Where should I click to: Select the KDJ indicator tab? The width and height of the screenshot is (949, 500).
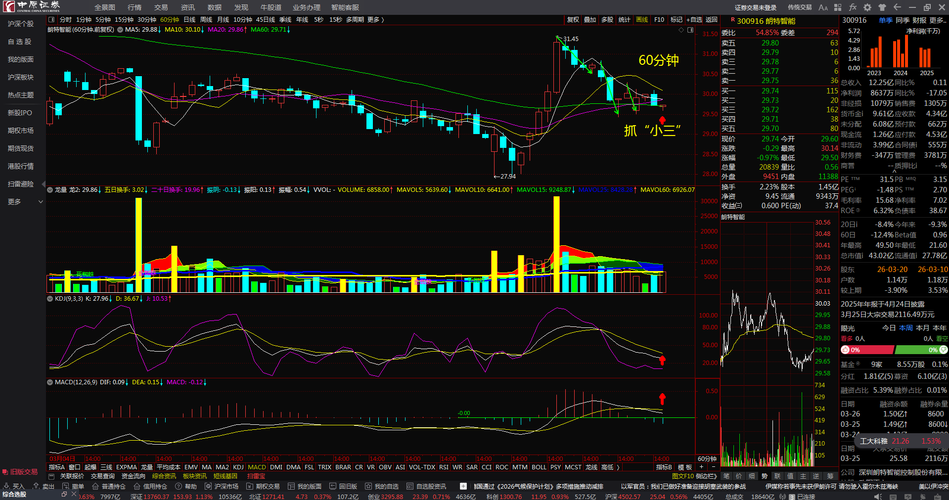pos(238,467)
